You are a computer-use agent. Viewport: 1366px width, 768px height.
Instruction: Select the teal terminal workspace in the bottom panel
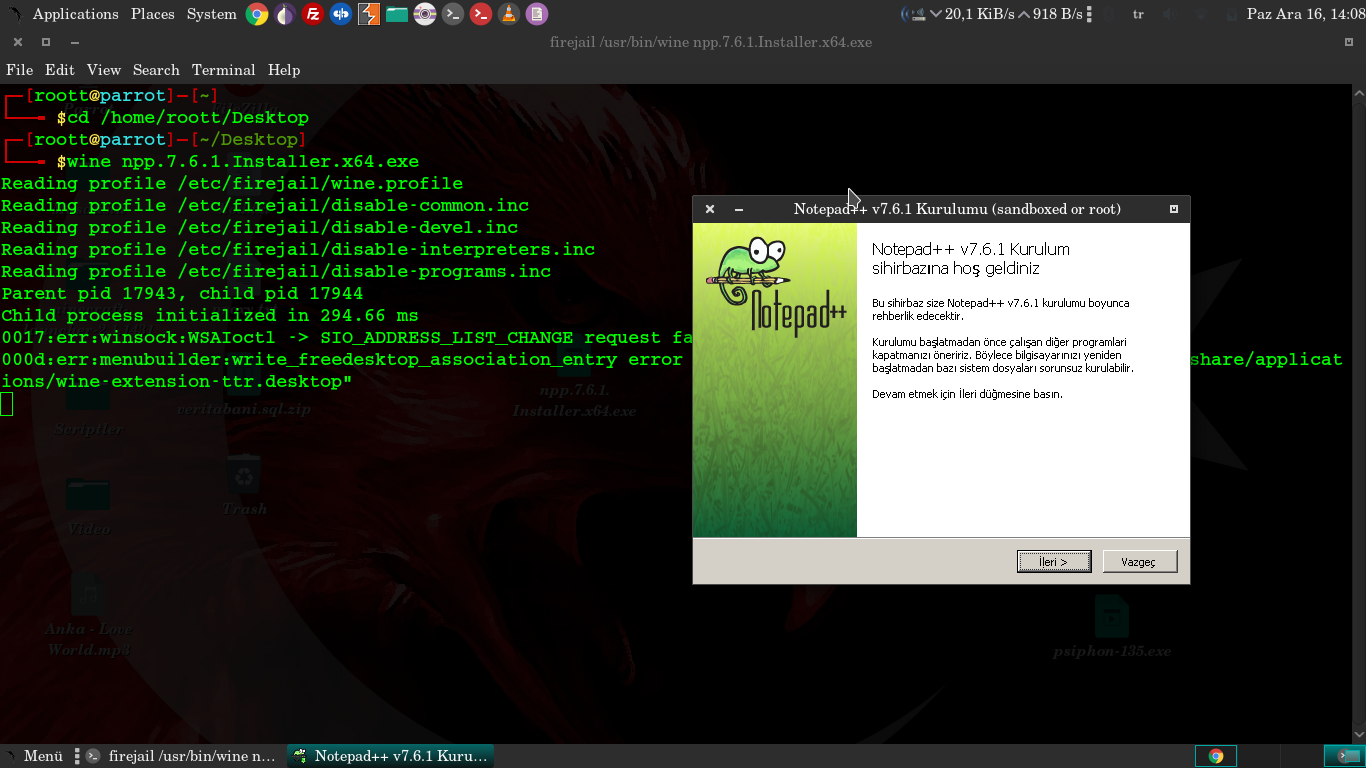1344,756
